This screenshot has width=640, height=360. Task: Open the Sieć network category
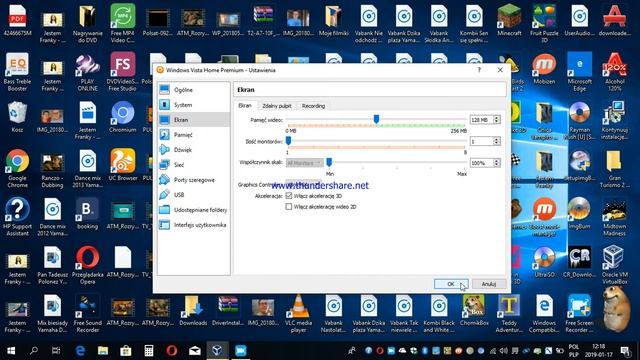point(194,165)
